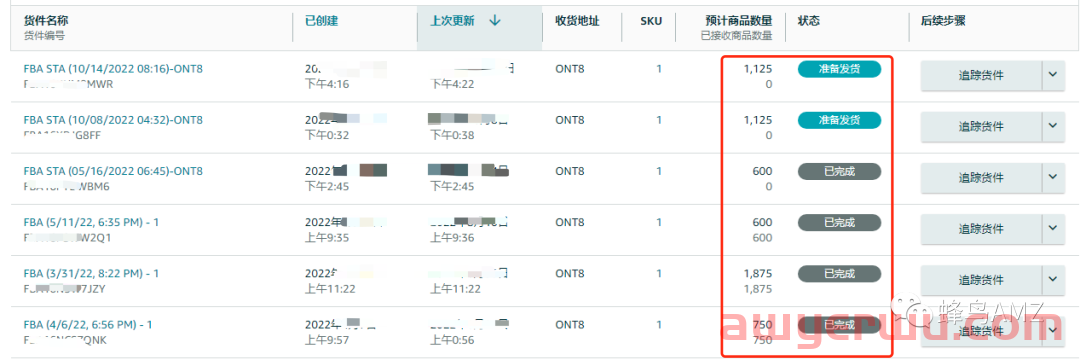Click the 收货地址 column header

point(577,21)
